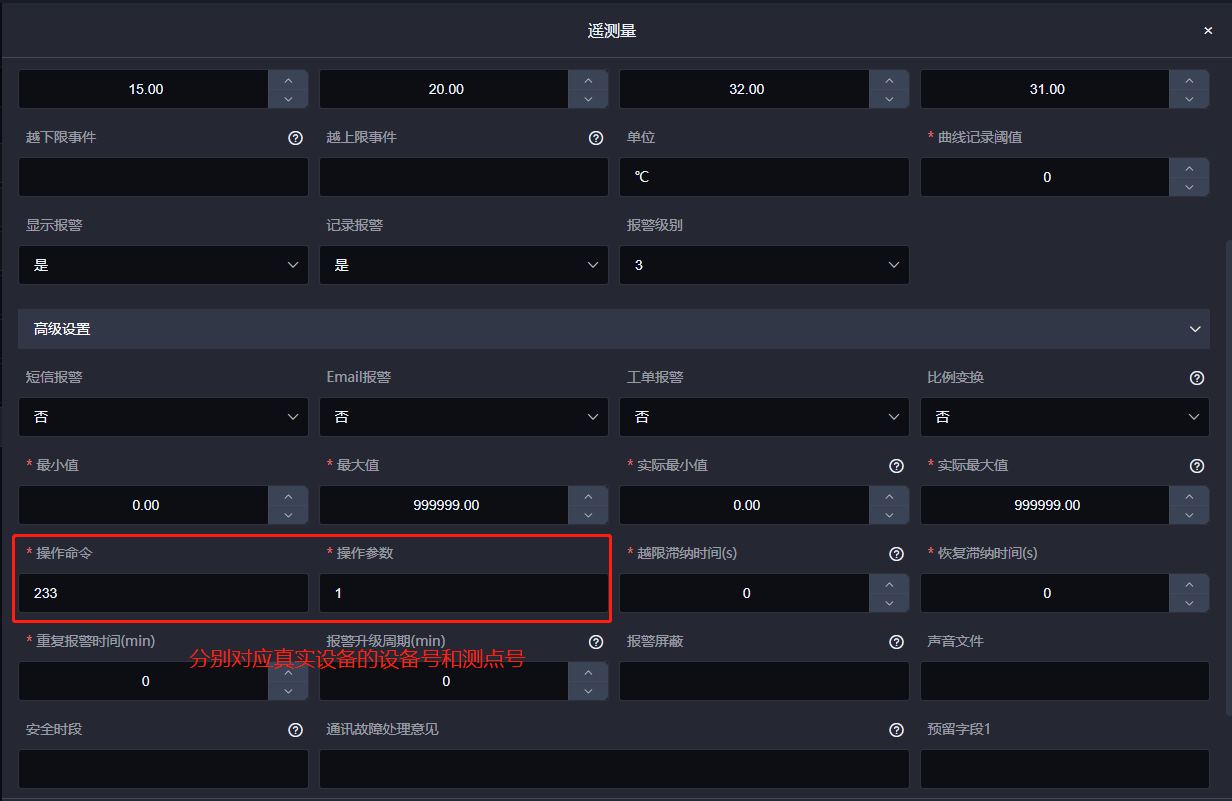This screenshot has height=801, width=1232.
Task: Open the 报警级别 dropdown
Action: (x=764, y=265)
